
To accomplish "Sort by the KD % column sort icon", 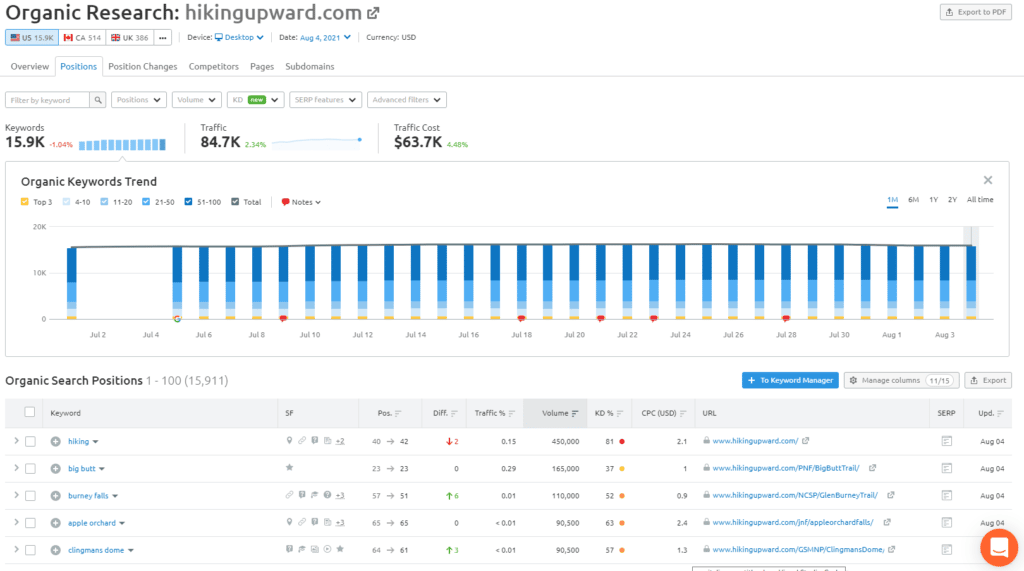I will [x=620, y=414].
